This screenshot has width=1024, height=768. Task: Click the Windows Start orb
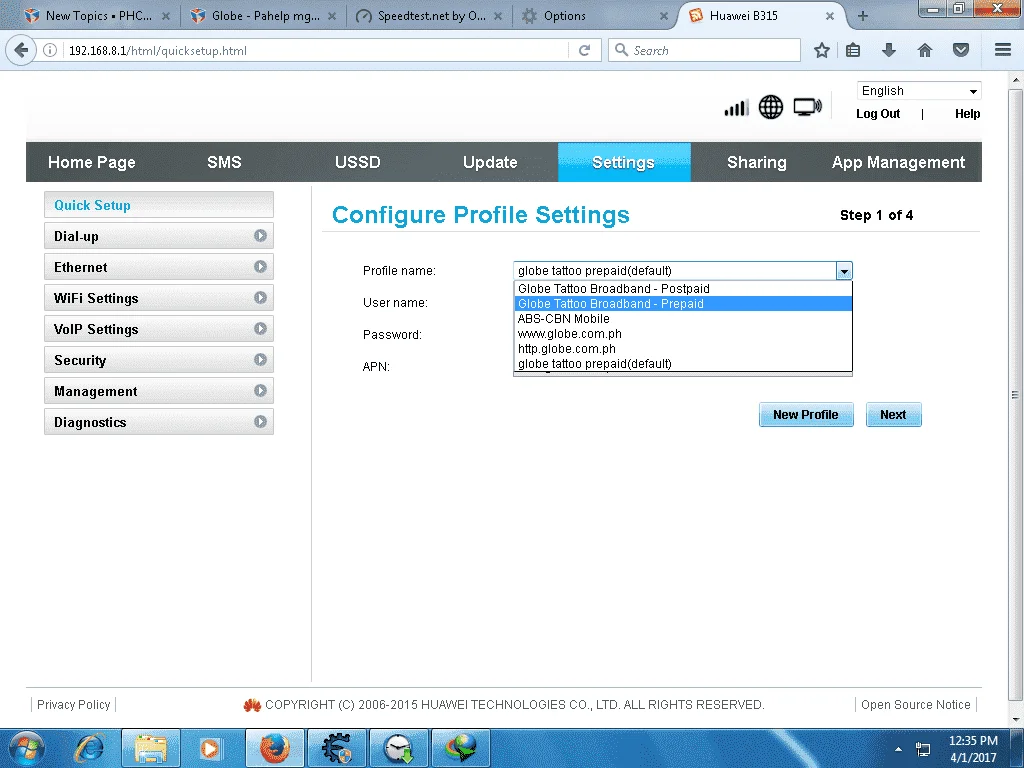[x=26, y=748]
